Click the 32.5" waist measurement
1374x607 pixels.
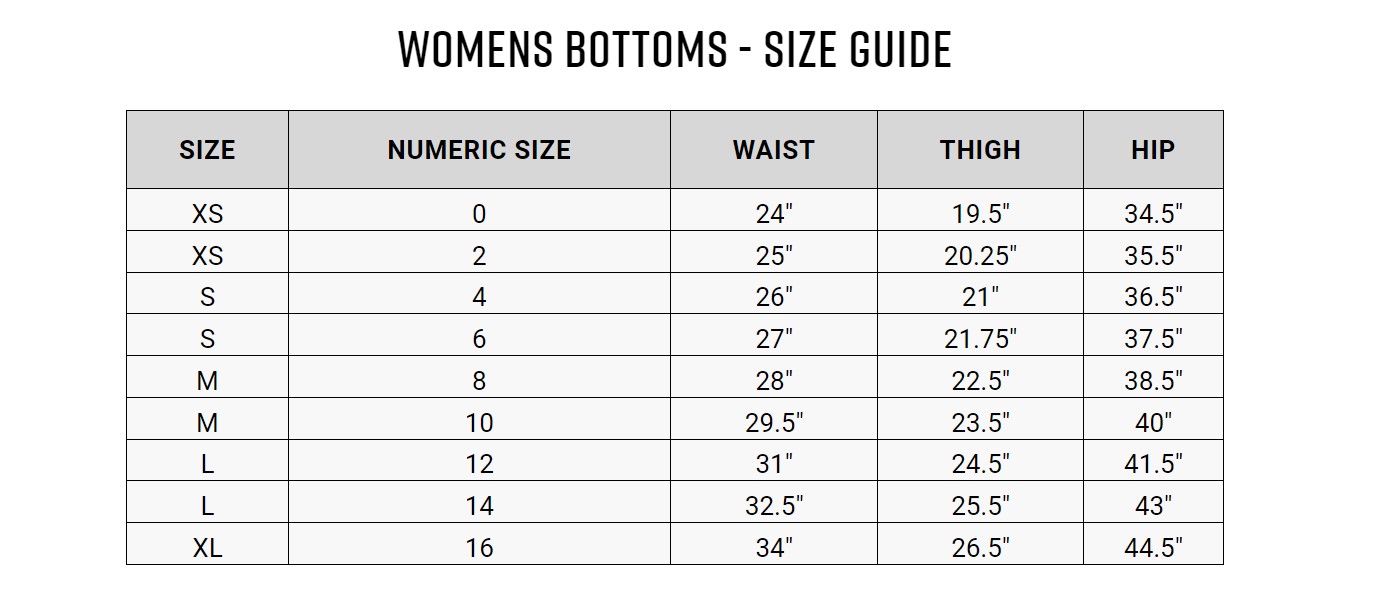coord(773,506)
